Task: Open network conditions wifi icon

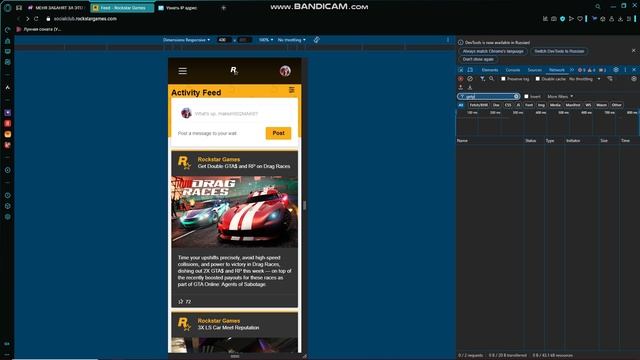Action: [610, 79]
